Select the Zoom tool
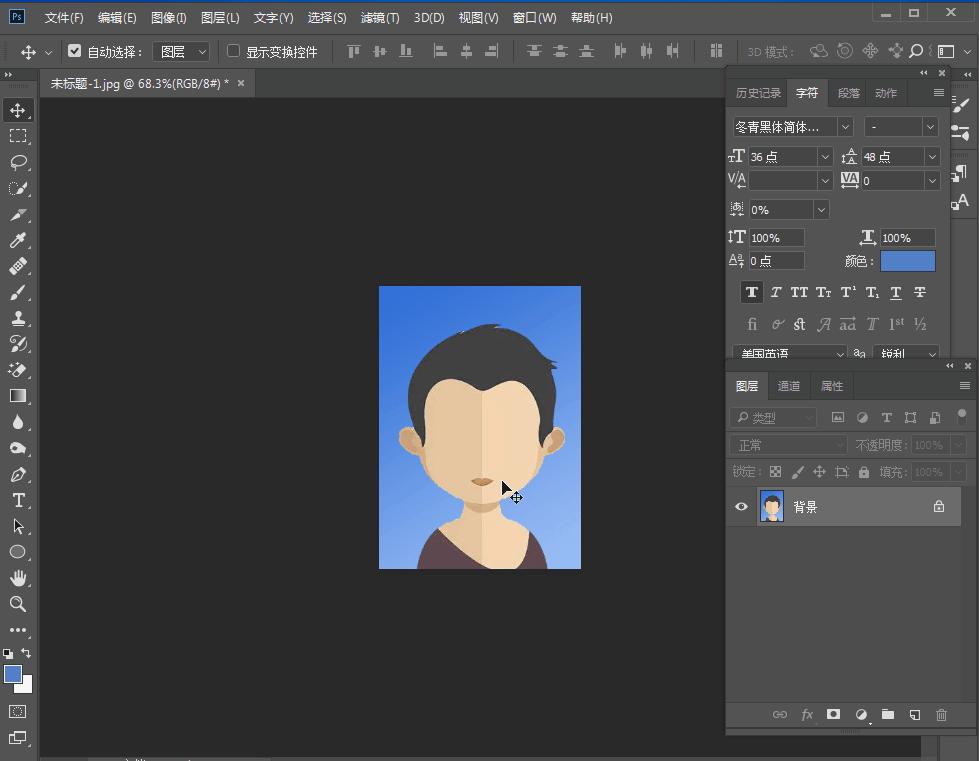Screen dimensions: 979x761 tap(18, 604)
